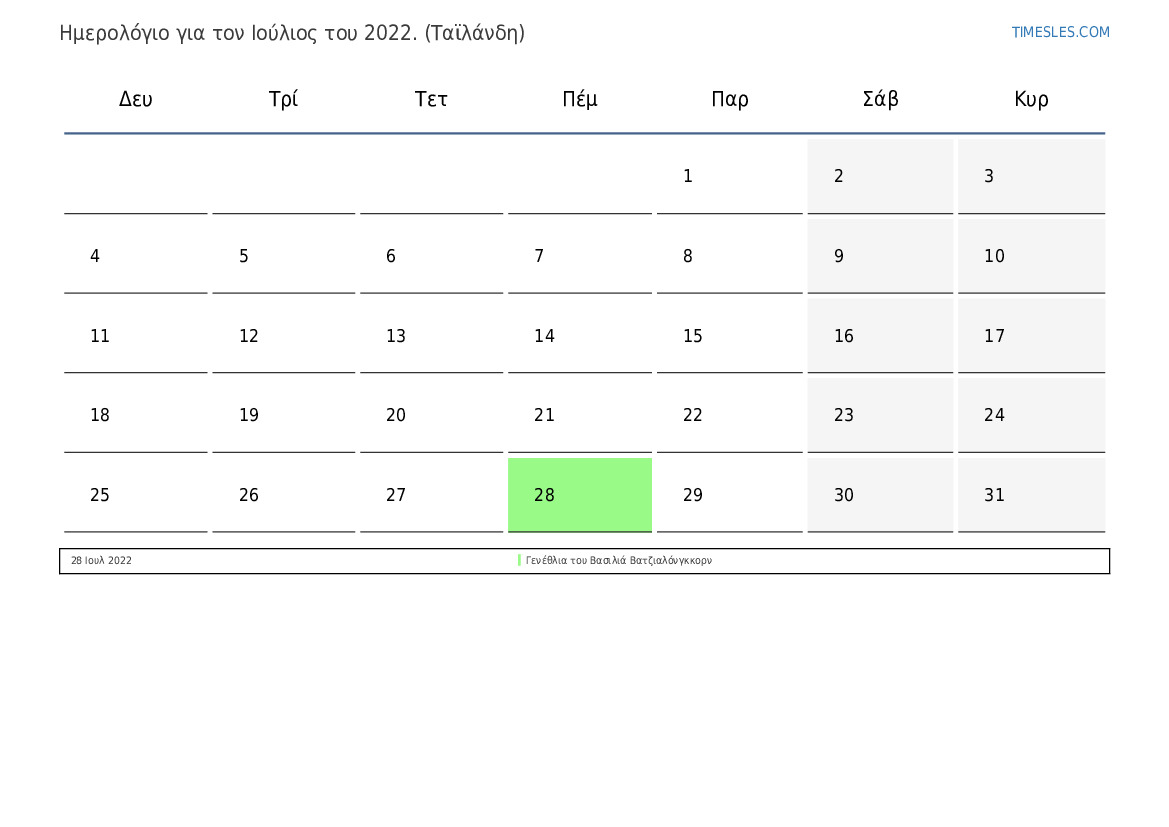The height and width of the screenshot is (827, 1169).
Task: Click the Δευ (Monday) column header
Action: point(136,99)
